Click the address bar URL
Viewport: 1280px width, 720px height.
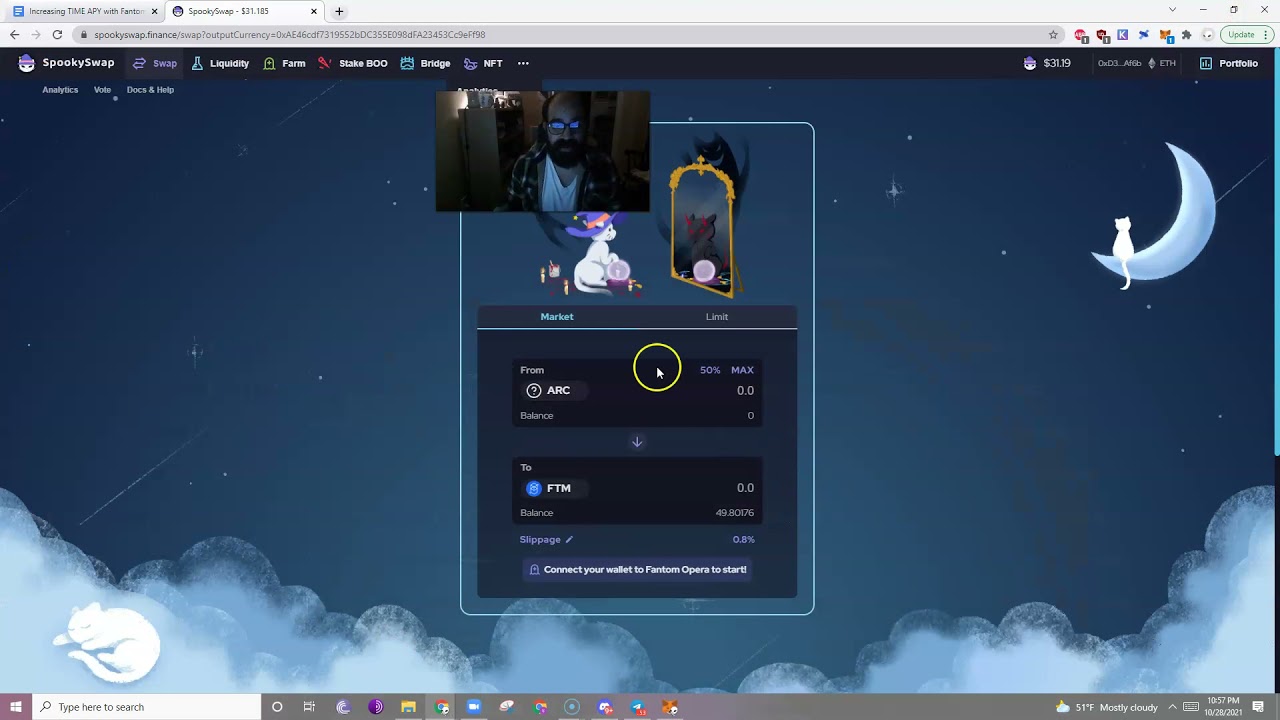pos(290,35)
